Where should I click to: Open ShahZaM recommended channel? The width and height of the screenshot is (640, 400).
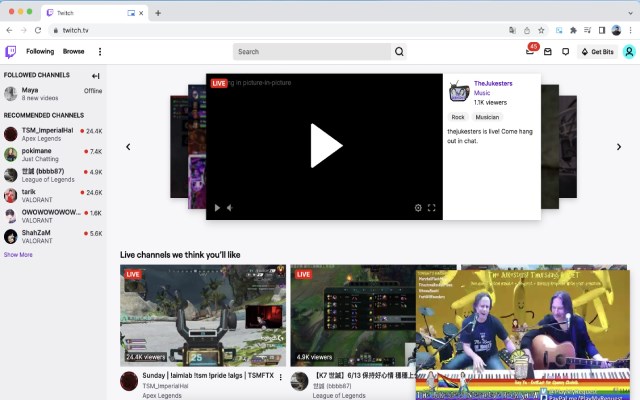coord(53,236)
